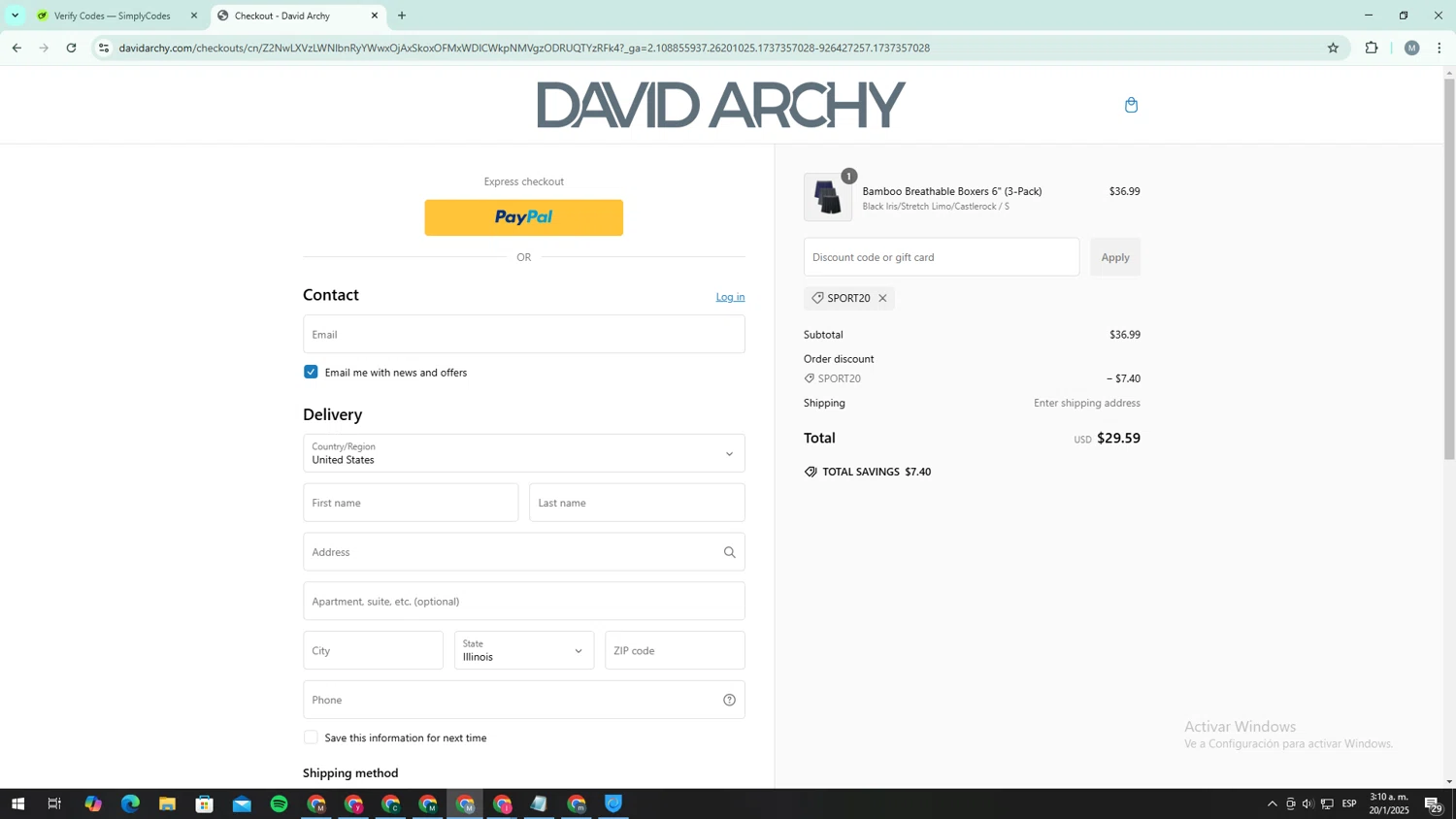This screenshot has height=819, width=1456.
Task: Open the Chrome three-dot menu
Action: click(1439, 48)
